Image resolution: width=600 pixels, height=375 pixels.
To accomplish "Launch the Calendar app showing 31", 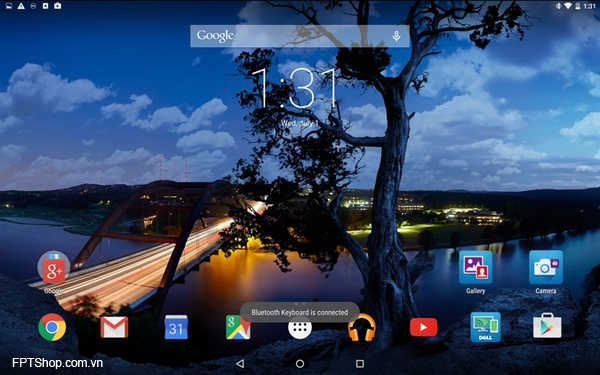I will (x=176, y=327).
